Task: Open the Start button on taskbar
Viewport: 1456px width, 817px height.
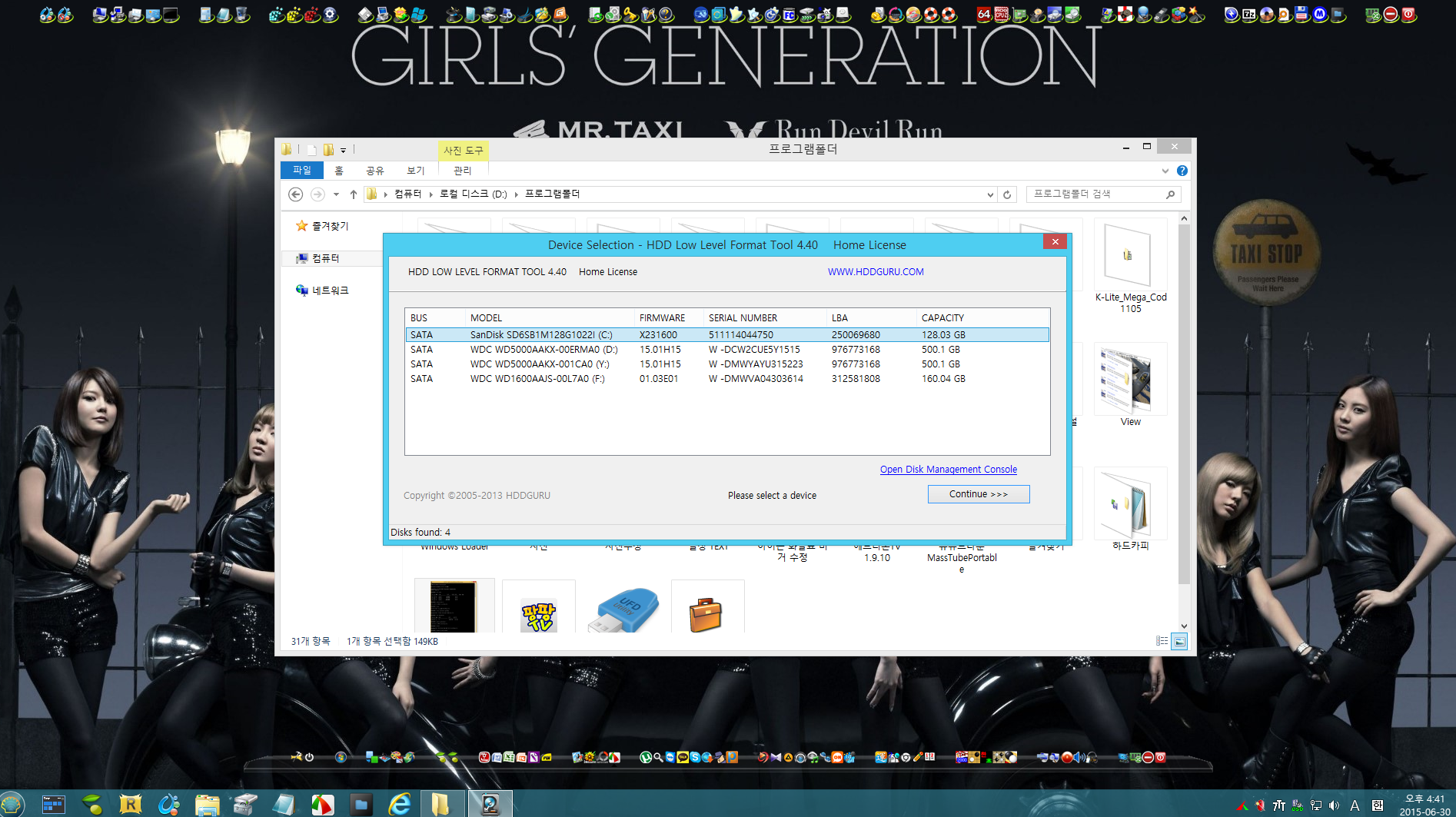Action: (12, 804)
